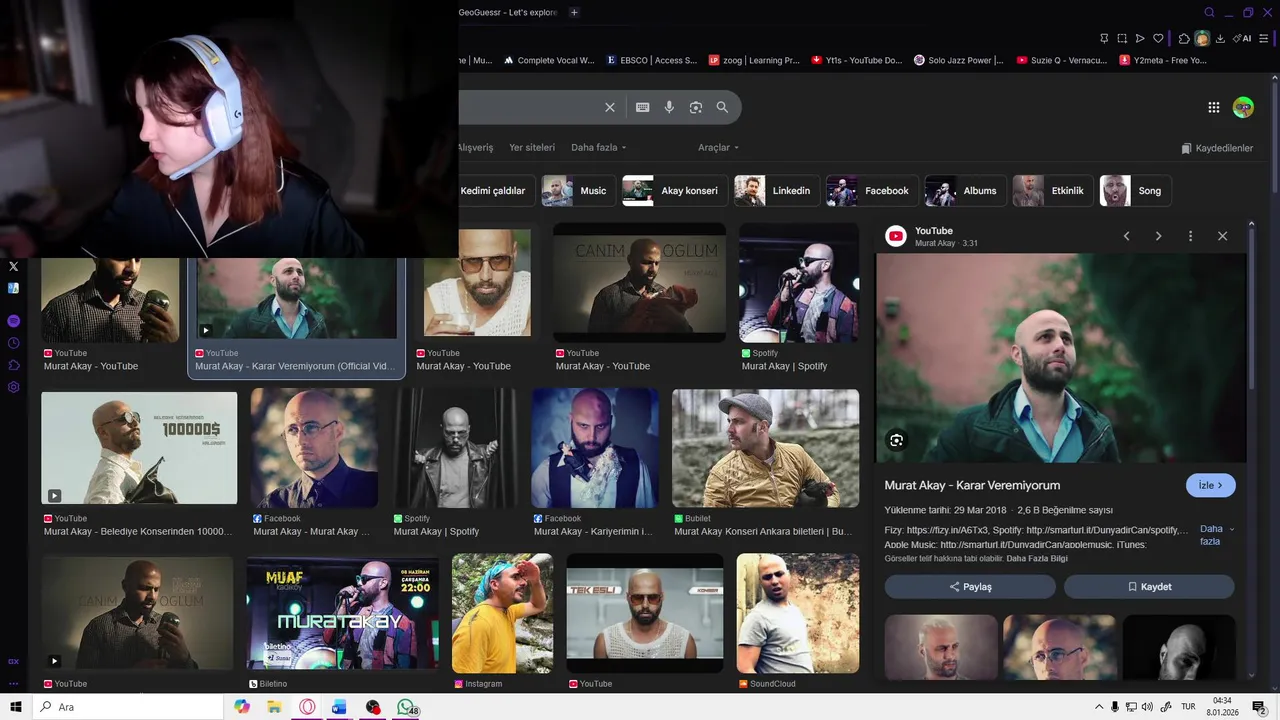1280x720 pixels.
Task: Open the on-screen keyboard input tool
Action: [642, 107]
